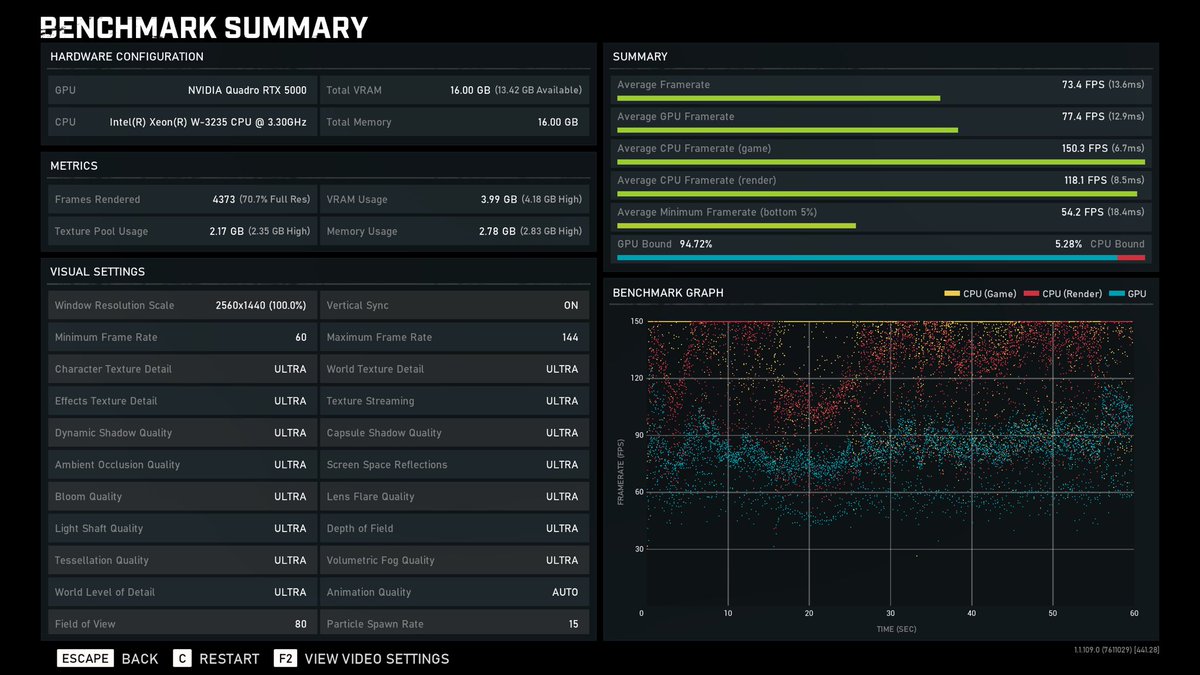Viewport: 1200px width, 675px height.
Task: Select VIEW VIDEO SETTINGS
Action: coord(380,658)
